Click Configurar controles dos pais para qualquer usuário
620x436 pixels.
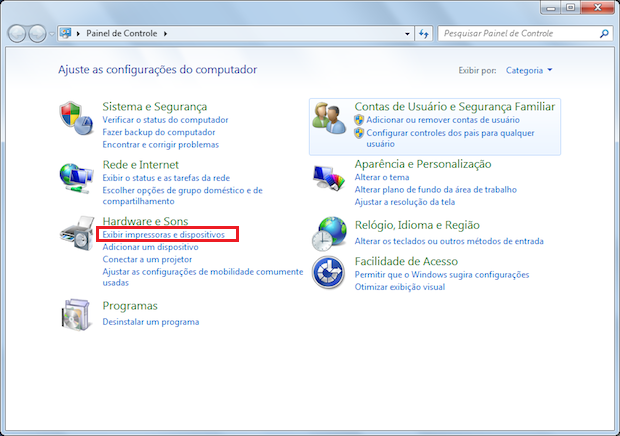[450, 138]
